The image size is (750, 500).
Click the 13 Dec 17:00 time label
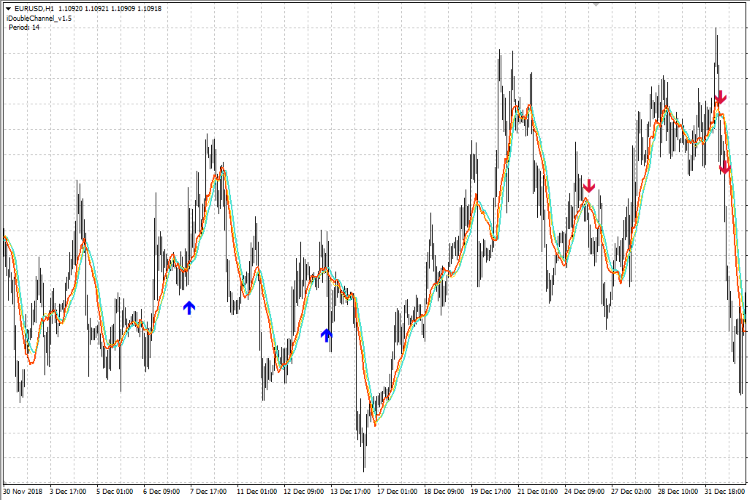pyautogui.click(x=351, y=492)
